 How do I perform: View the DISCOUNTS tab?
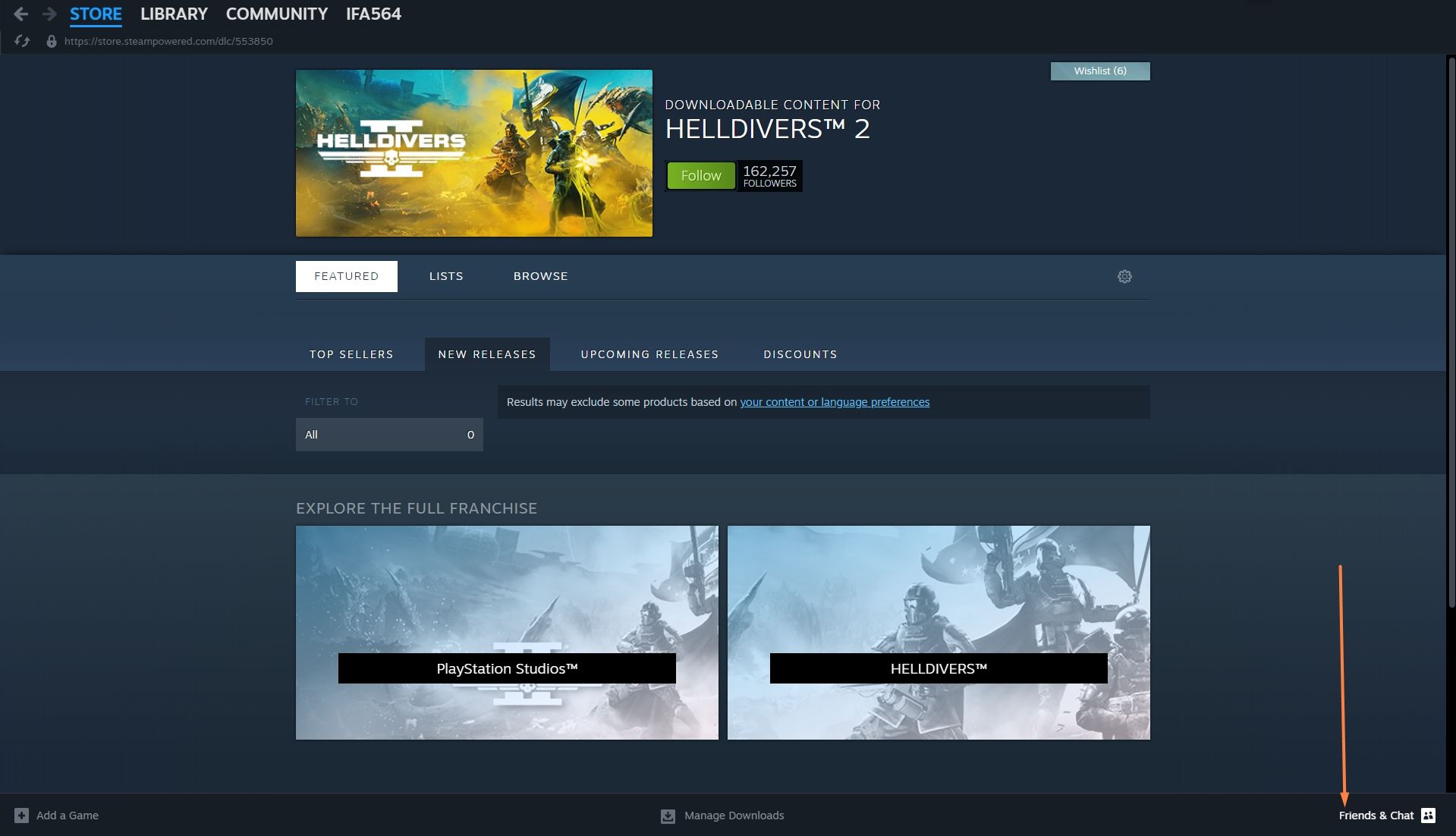800,354
